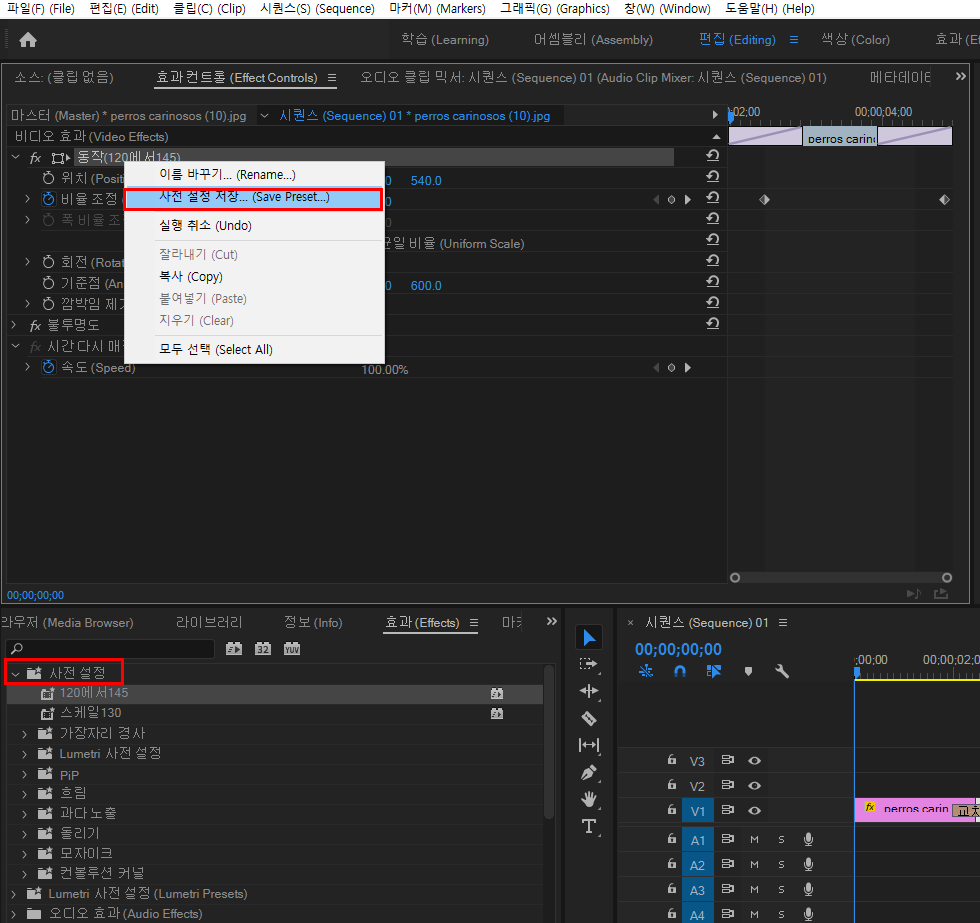Toggle insert sequences as nests icon
The image size is (980, 923).
646,671
